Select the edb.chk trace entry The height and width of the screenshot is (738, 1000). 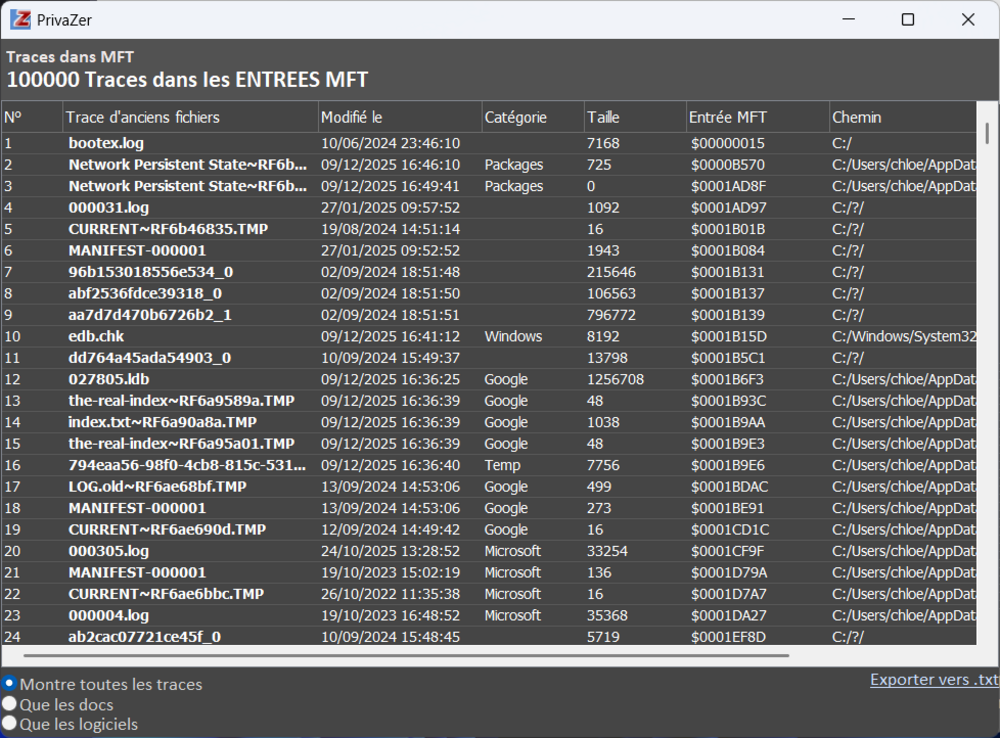pos(96,336)
